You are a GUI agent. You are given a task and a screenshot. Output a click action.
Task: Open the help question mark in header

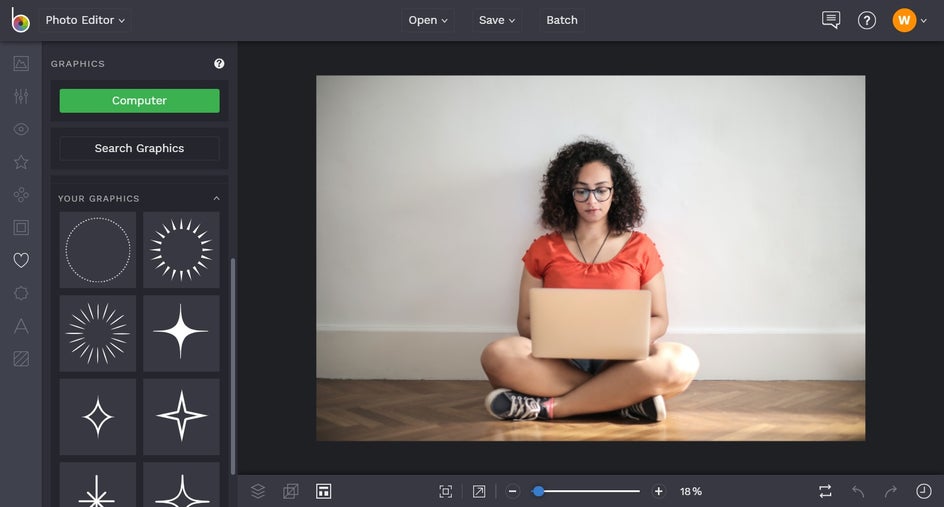(866, 20)
